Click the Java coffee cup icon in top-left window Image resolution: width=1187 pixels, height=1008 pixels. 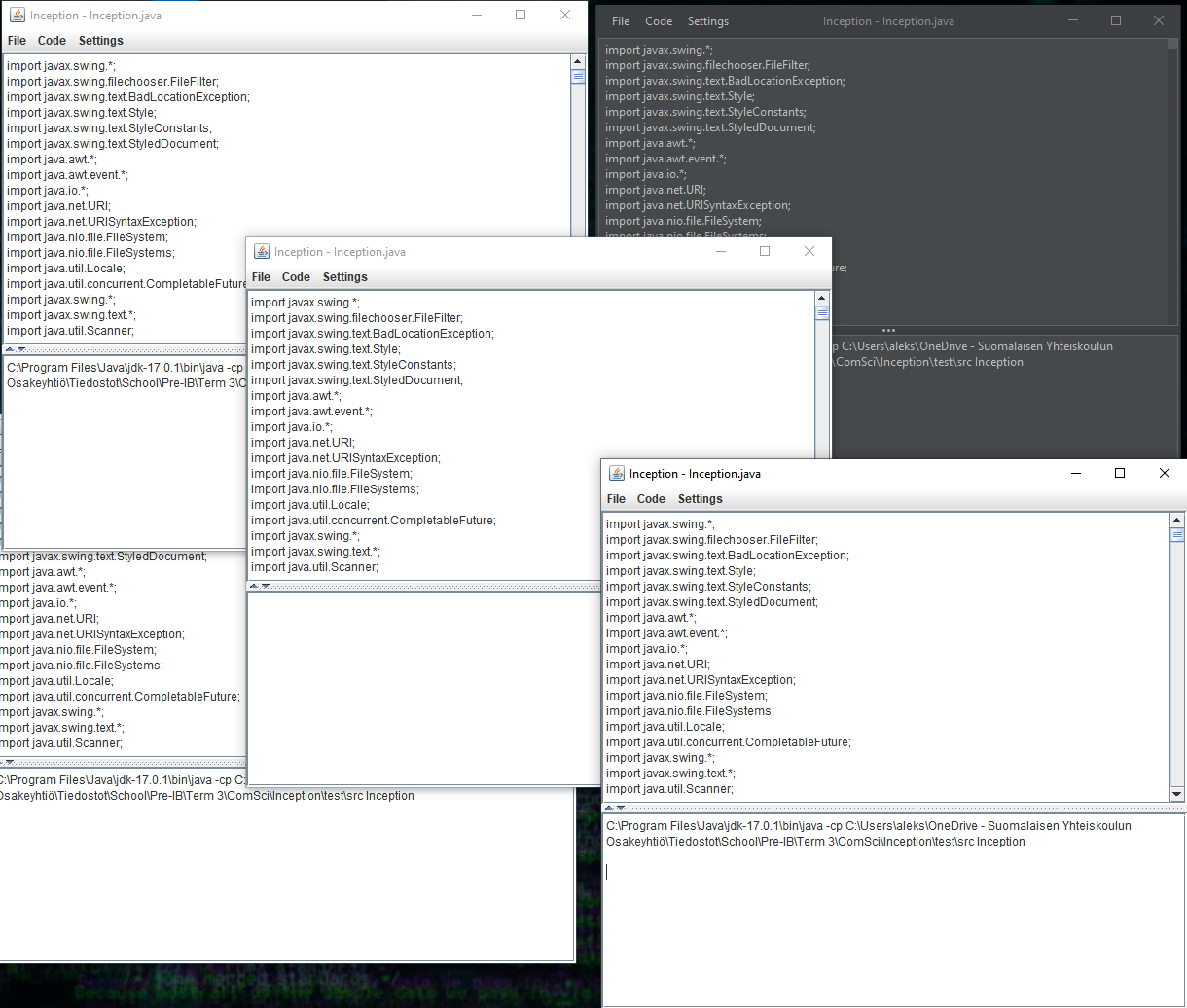click(x=14, y=15)
